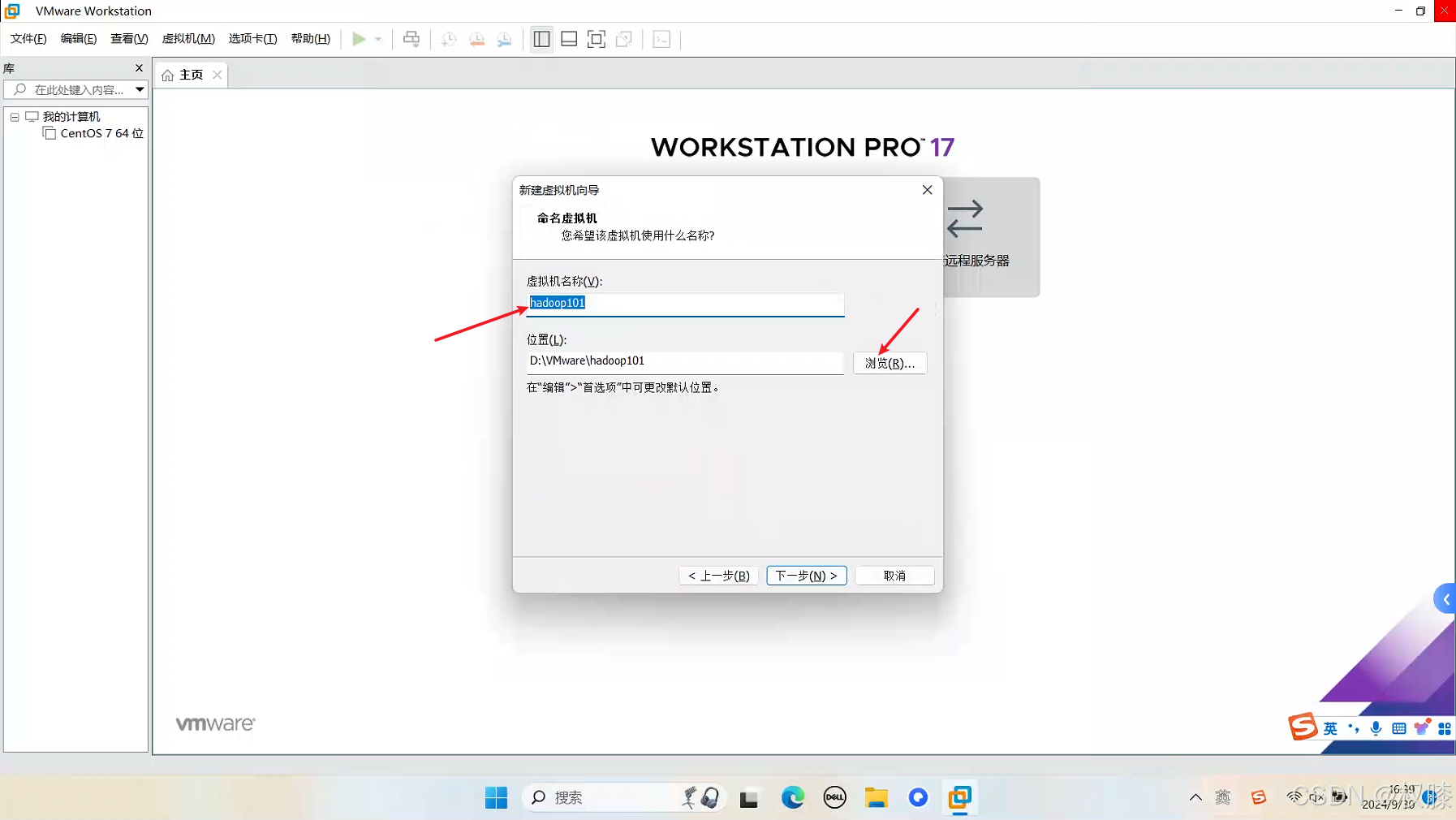
Task: Click the Revert to Snapshot toolbar icon
Action: pos(477,39)
